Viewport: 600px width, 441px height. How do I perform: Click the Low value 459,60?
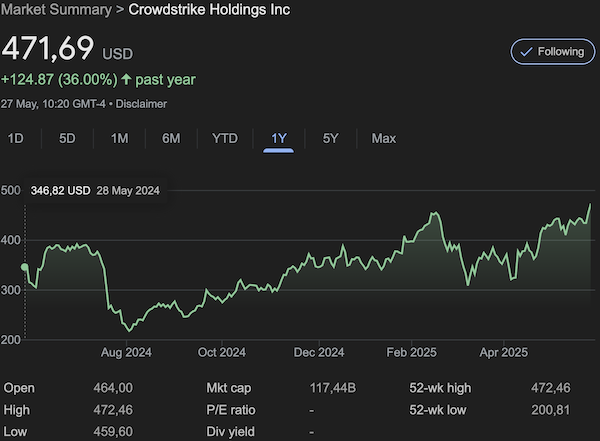[113, 432]
